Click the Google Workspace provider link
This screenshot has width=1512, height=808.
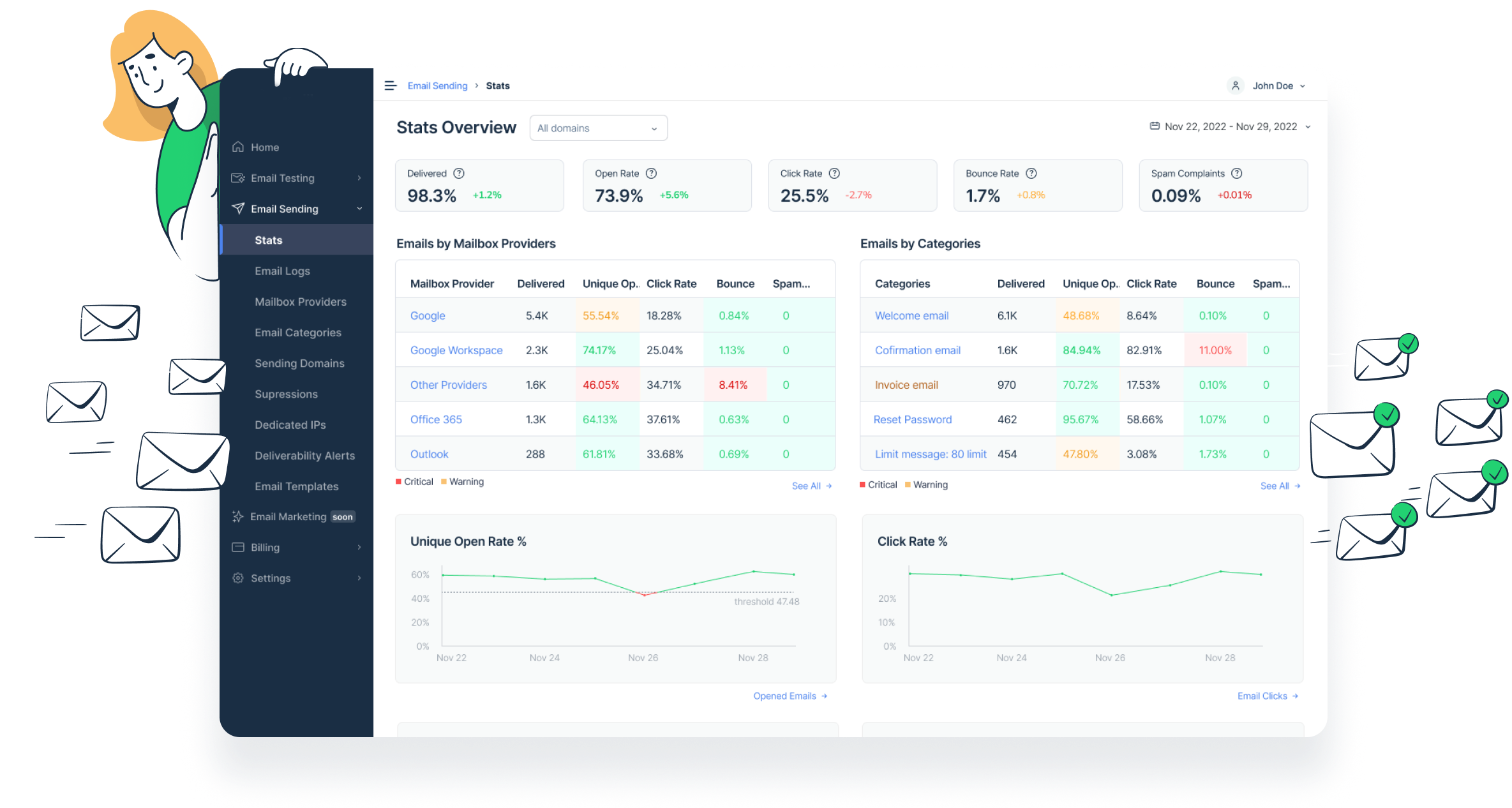(456, 350)
